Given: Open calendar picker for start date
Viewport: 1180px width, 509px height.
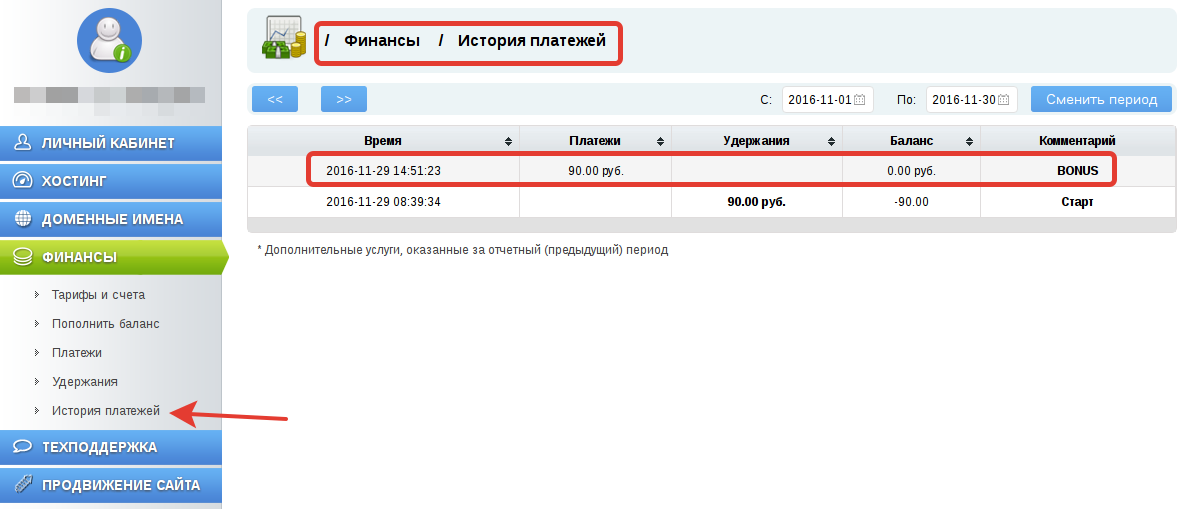Looking at the screenshot, I should click(x=859, y=100).
